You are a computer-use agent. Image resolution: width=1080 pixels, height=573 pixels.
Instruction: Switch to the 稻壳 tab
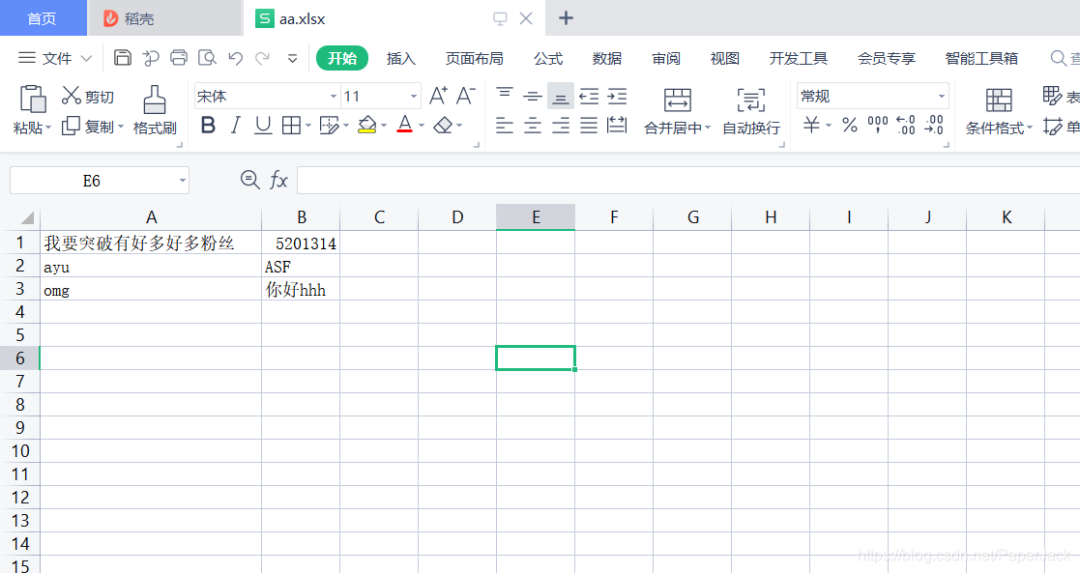pyautogui.click(x=164, y=18)
